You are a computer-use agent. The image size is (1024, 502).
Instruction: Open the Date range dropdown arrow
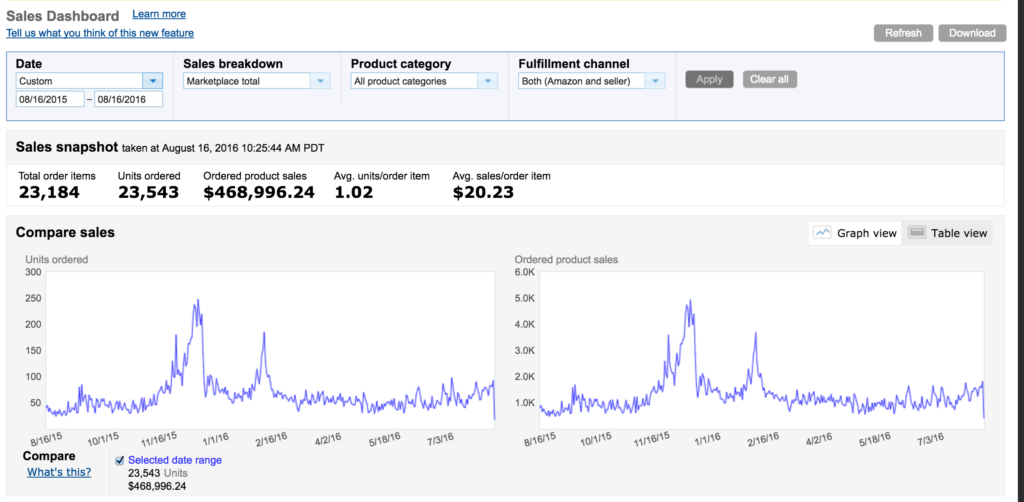pos(152,81)
